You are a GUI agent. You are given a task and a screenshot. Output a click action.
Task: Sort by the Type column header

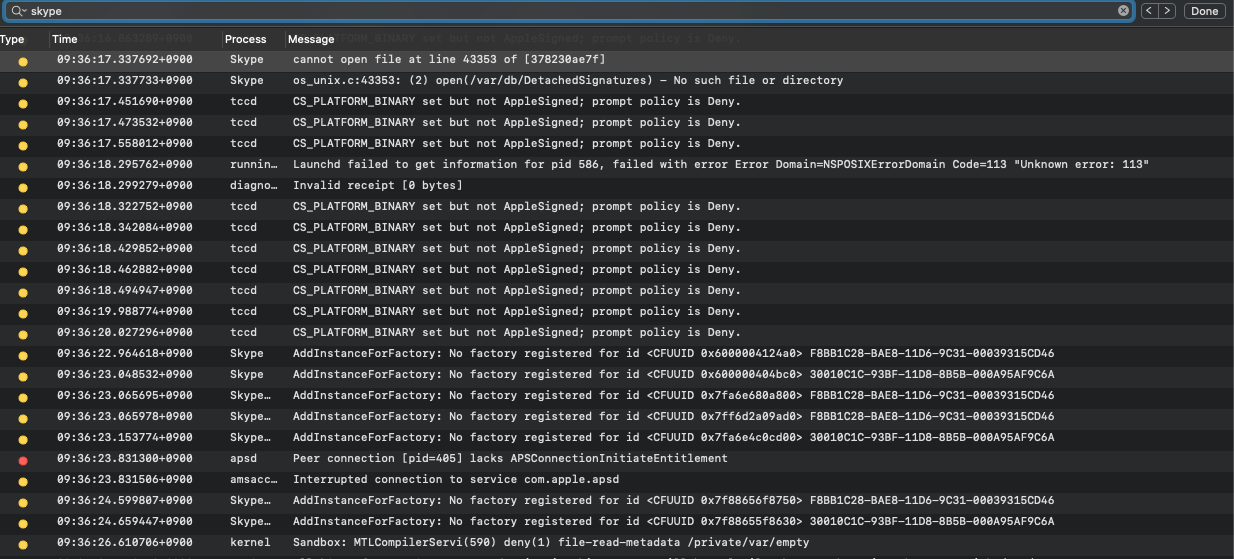pos(13,39)
